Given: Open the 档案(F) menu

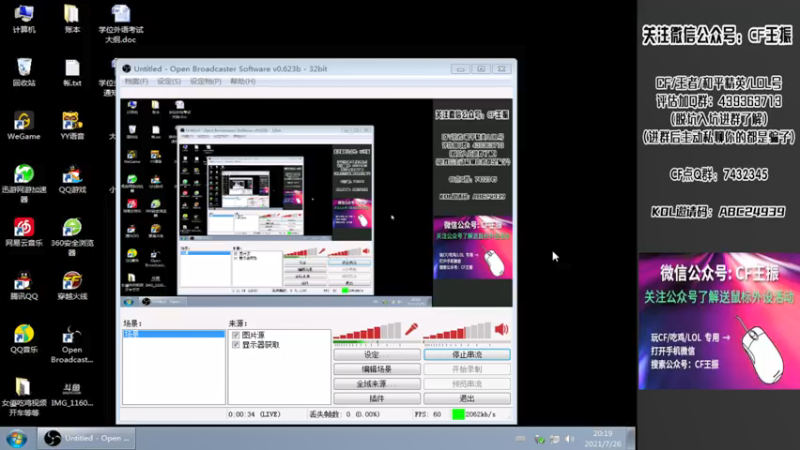Looking at the screenshot, I should [136, 81].
